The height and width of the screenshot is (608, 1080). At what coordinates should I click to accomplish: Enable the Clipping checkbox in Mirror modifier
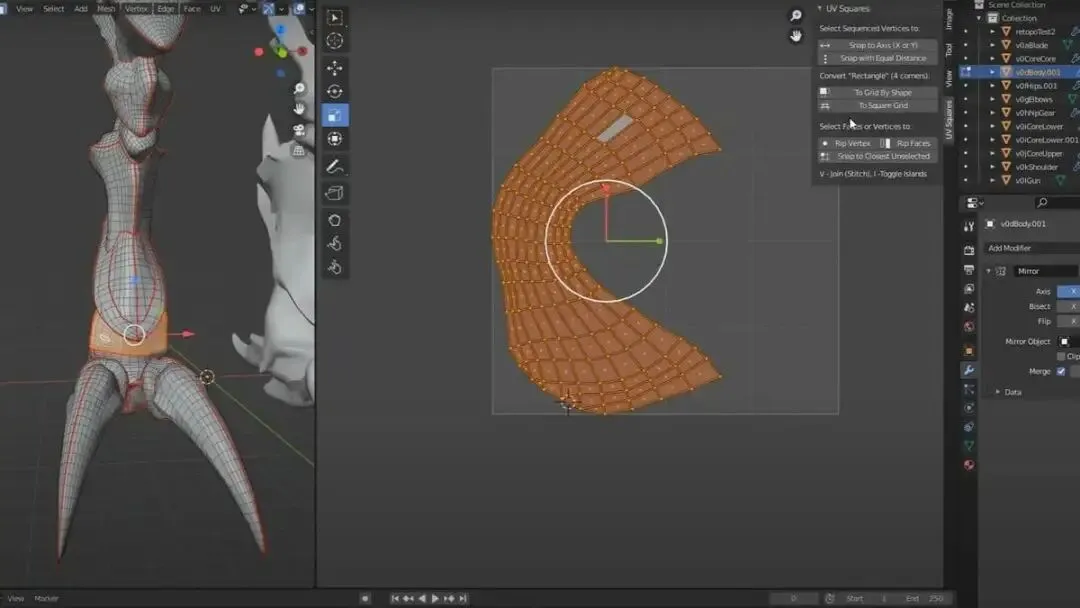click(1061, 356)
